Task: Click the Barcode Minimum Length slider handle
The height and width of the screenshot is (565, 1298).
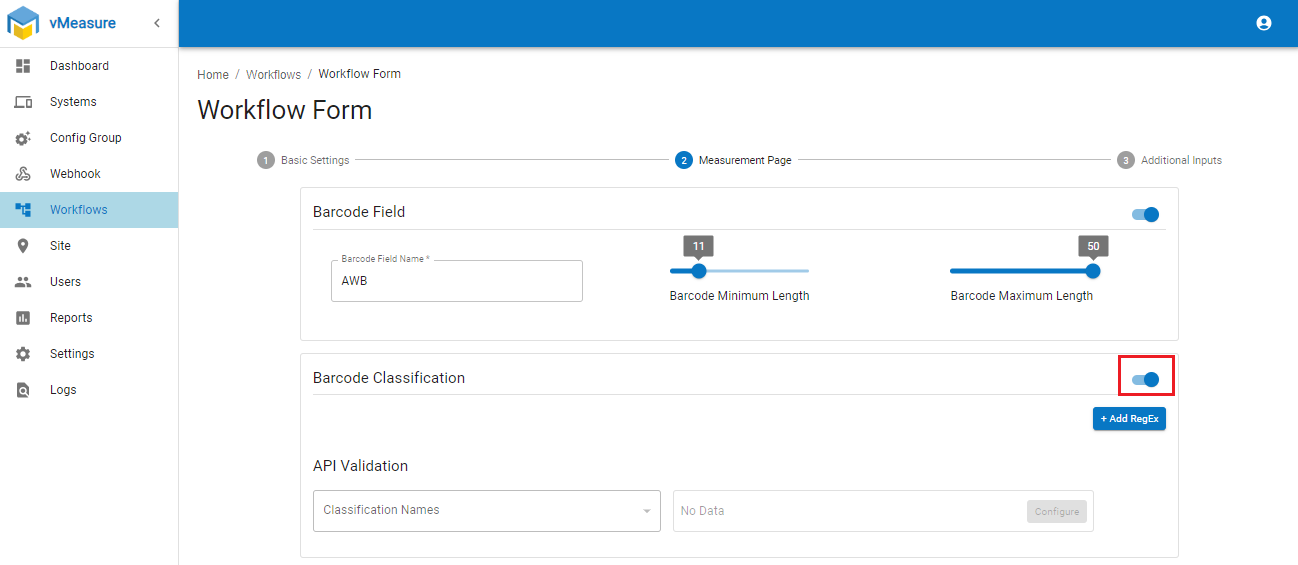Action: tap(699, 271)
